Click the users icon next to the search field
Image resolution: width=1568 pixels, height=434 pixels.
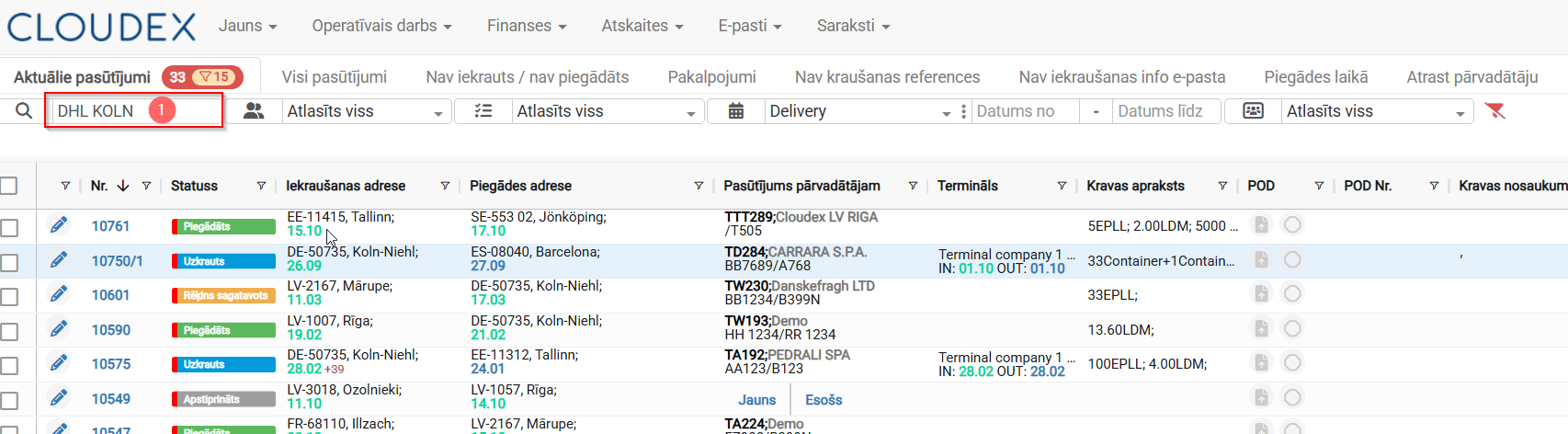coord(254,111)
